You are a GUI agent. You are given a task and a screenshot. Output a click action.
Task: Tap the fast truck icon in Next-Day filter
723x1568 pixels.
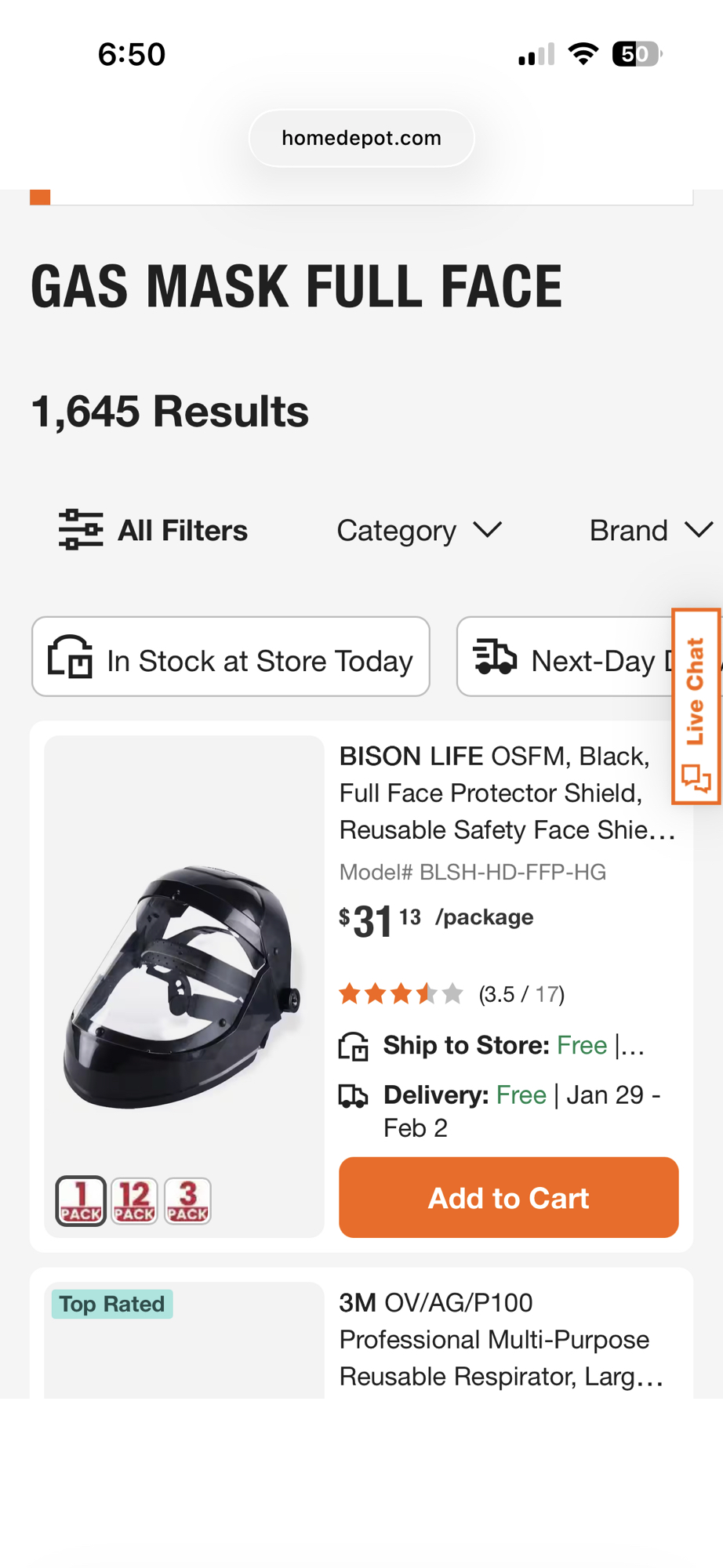[496, 657]
